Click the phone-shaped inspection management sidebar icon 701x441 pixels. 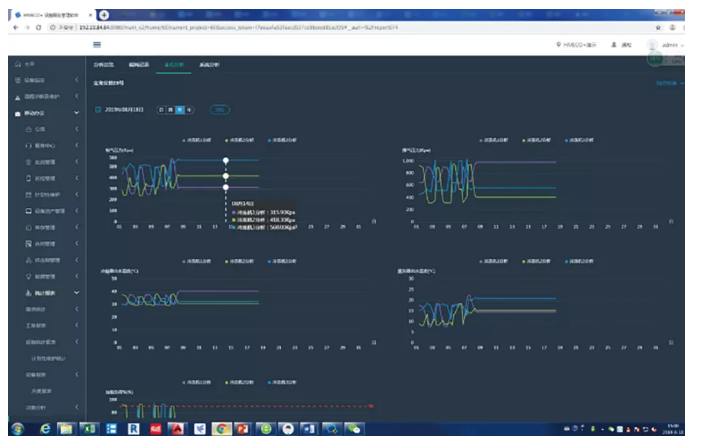(x=29, y=178)
